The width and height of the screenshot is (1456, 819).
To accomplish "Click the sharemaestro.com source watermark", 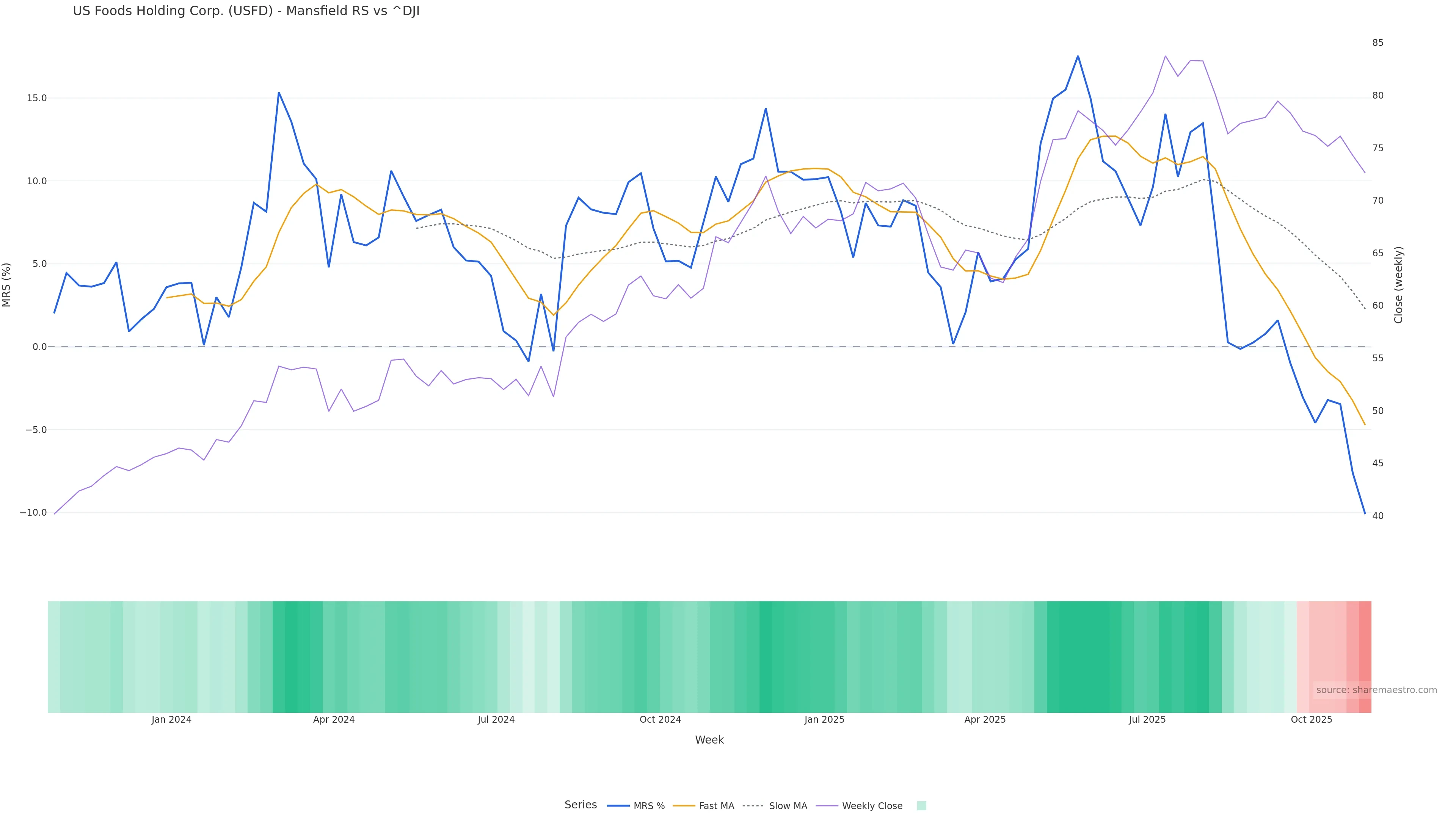I will tap(1376, 690).
